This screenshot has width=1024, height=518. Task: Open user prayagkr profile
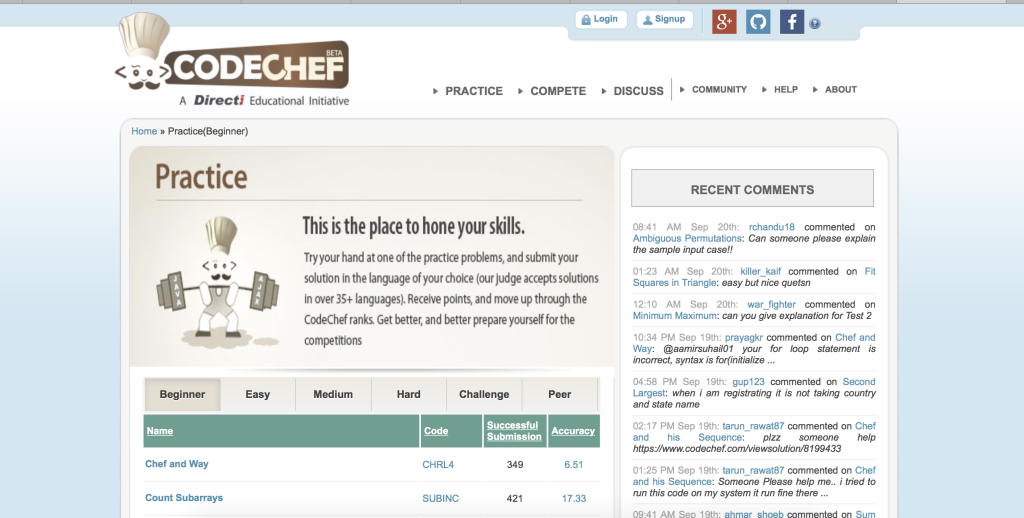tap(744, 338)
